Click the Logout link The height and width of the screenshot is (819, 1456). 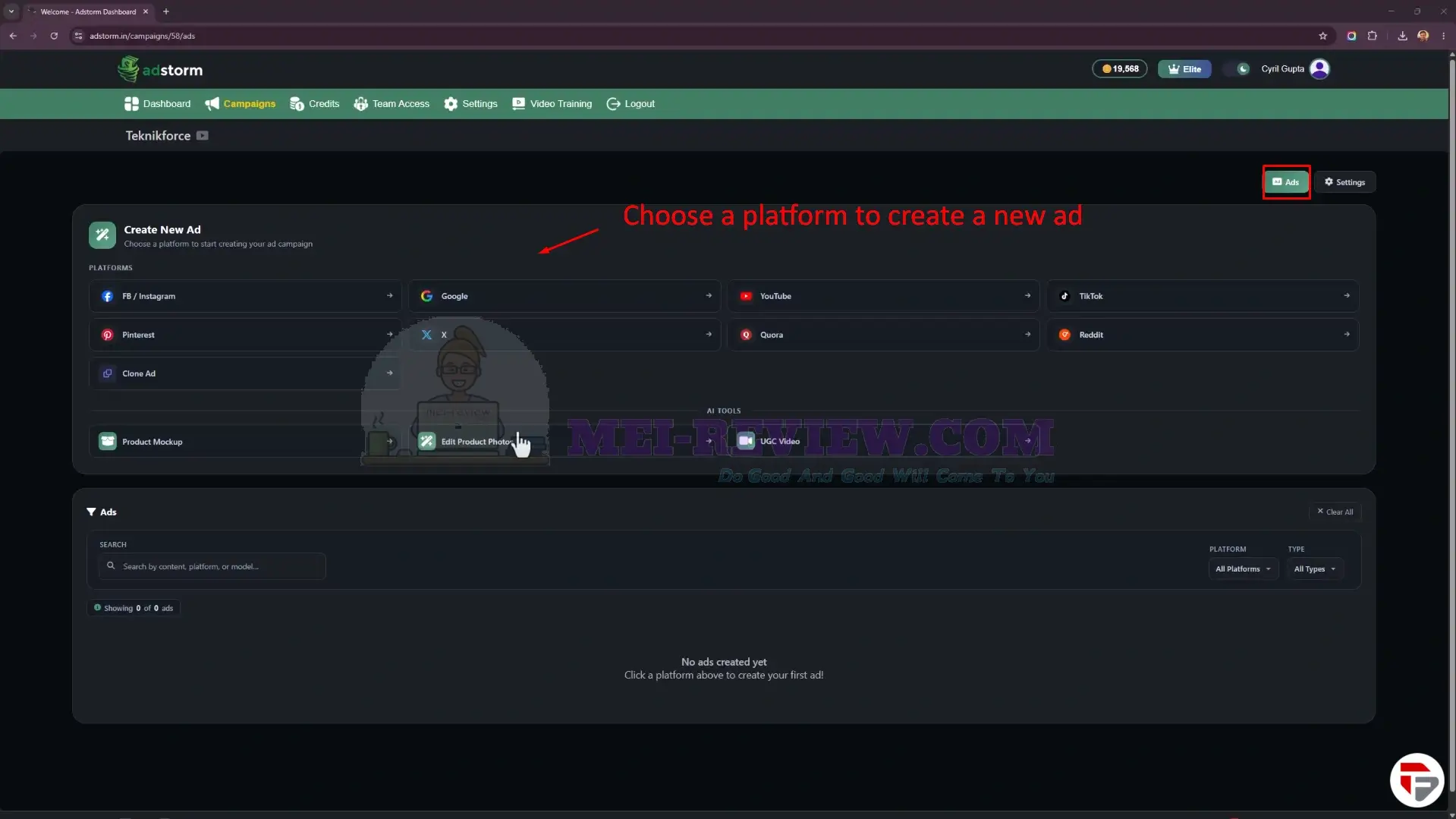click(631, 104)
